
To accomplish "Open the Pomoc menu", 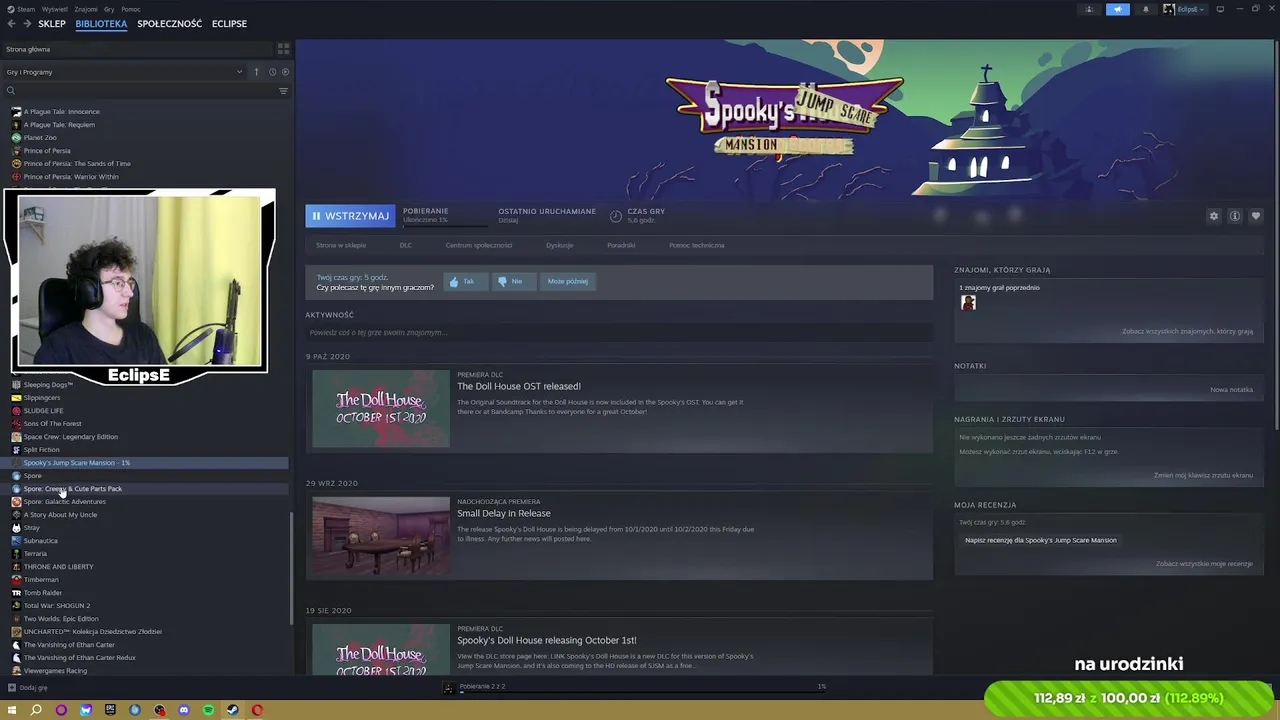I will point(131,9).
